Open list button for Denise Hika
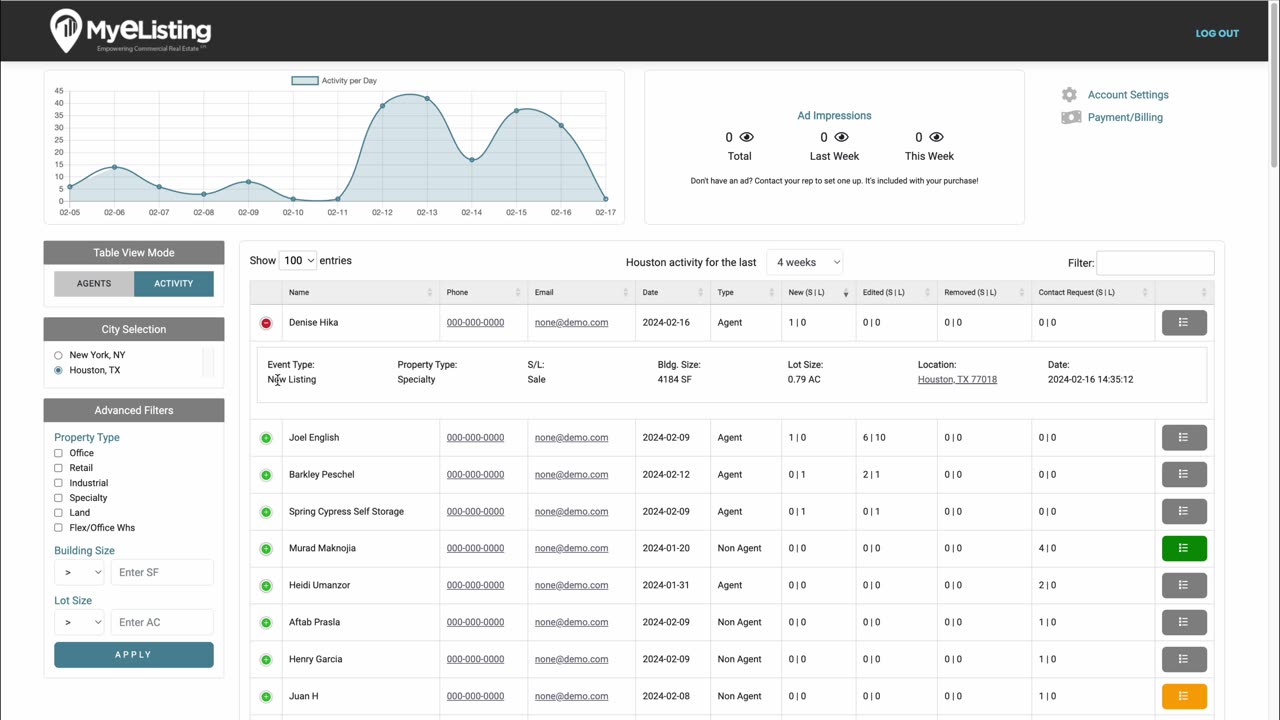This screenshot has height=720, width=1280. pos(1184,323)
